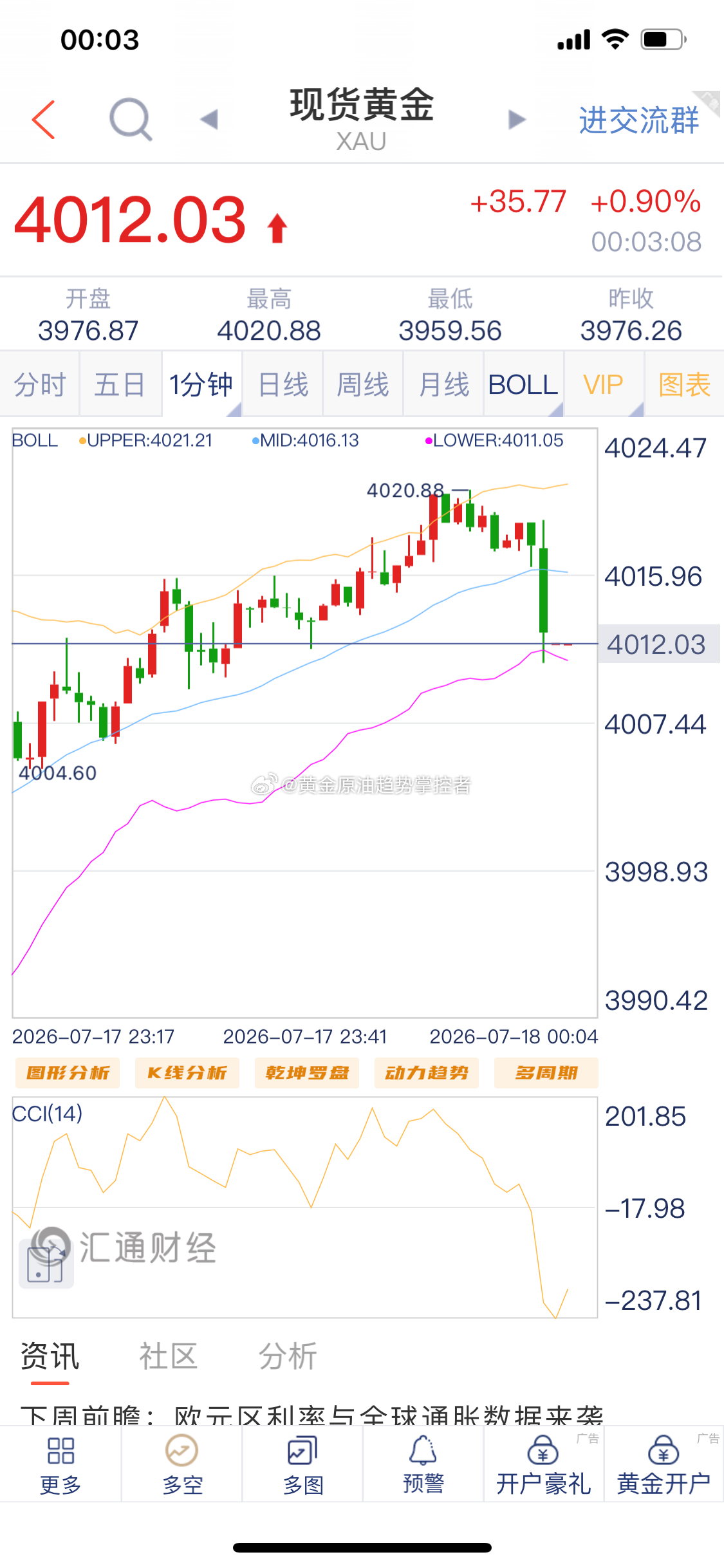Open search with the magnifier icon
This screenshot has height=1568, width=724.
(x=131, y=119)
